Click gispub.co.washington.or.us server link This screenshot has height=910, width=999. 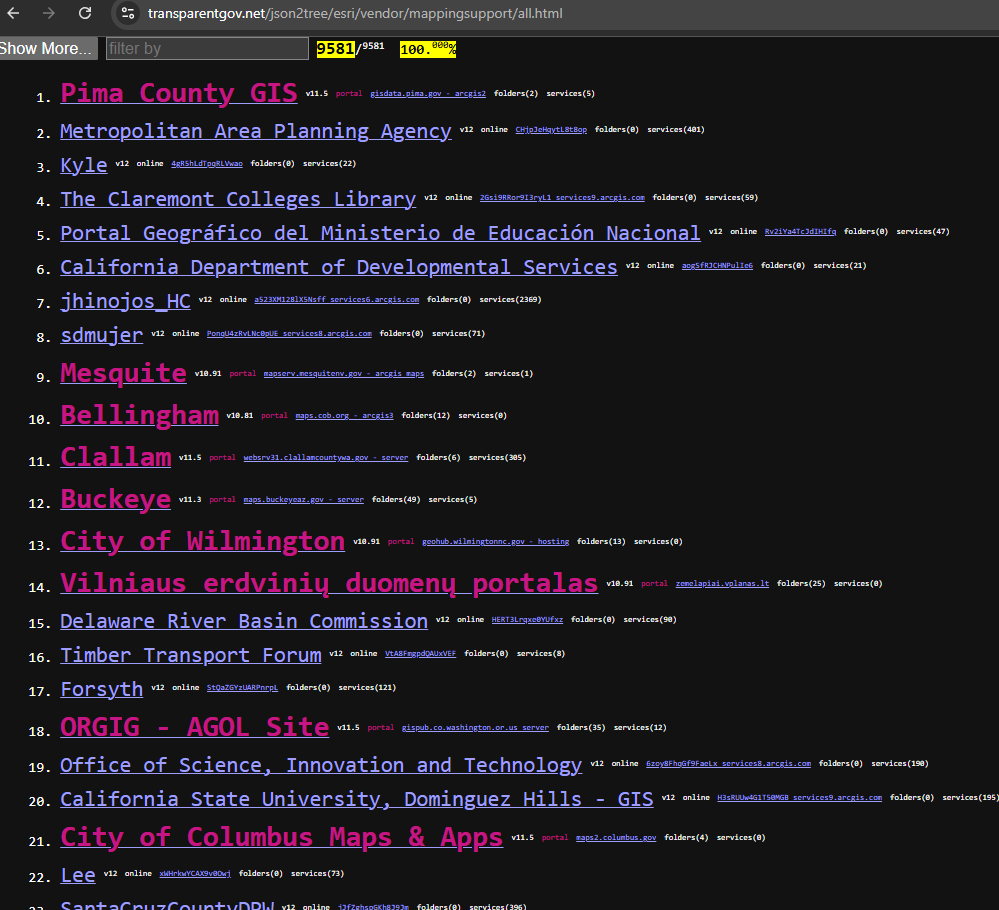[x=475, y=728]
